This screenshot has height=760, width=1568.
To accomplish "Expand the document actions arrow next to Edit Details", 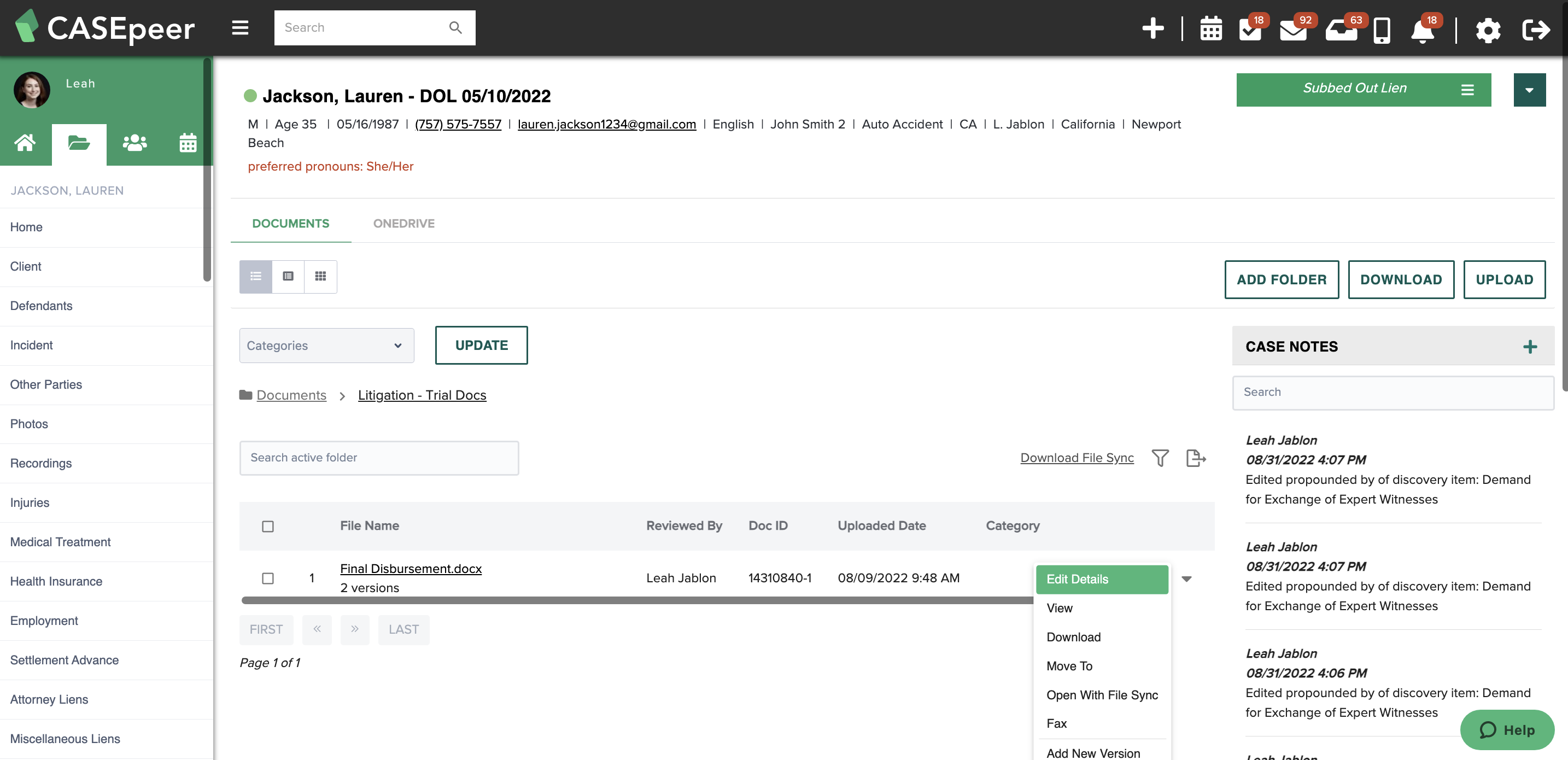I will pos(1186,578).
